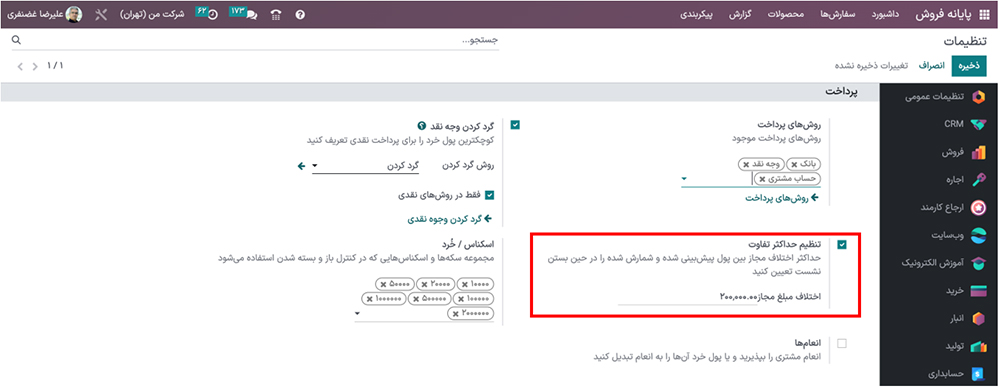The height and width of the screenshot is (389, 1000).
Task: Open حسابداری settings in the sidebar
Action: pyautogui.click(x=938, y=373)
